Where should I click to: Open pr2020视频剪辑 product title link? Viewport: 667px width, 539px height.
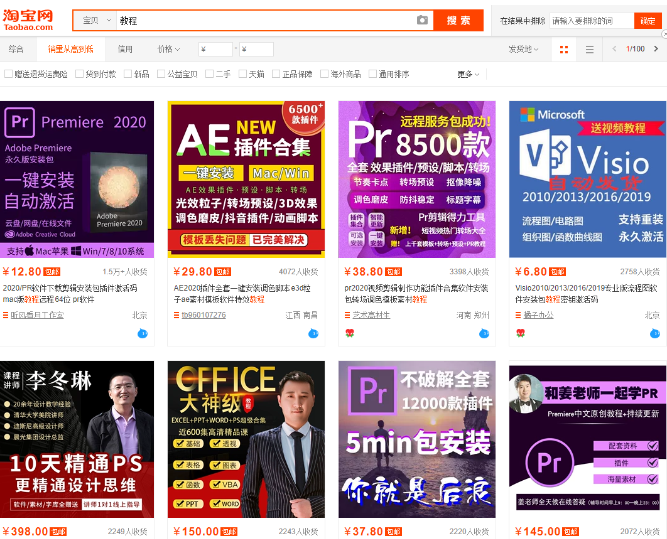pyautogui.click(x=416, y=294)
